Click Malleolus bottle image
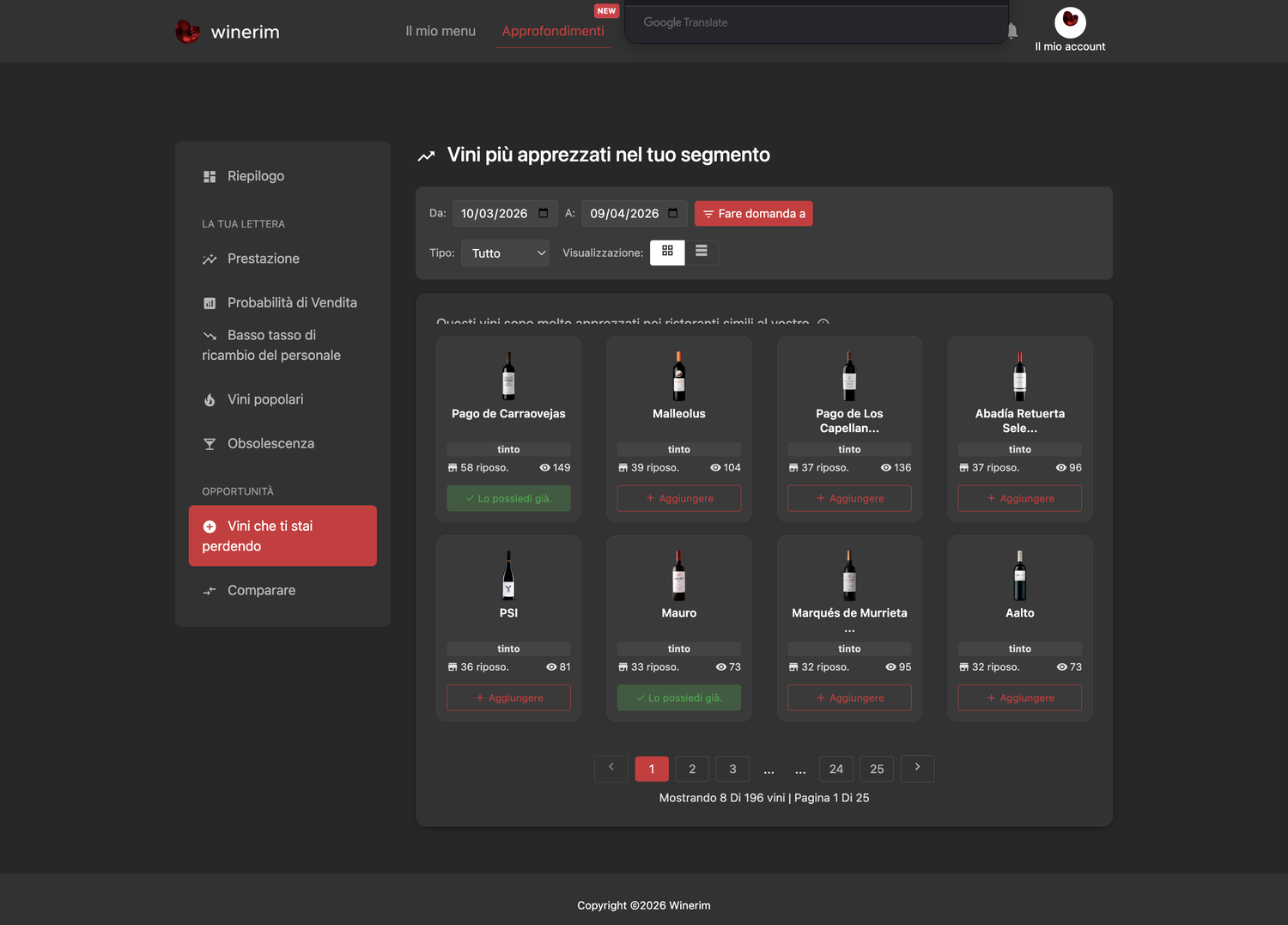This screenshot has height=925, width=1288. (679, 376)
